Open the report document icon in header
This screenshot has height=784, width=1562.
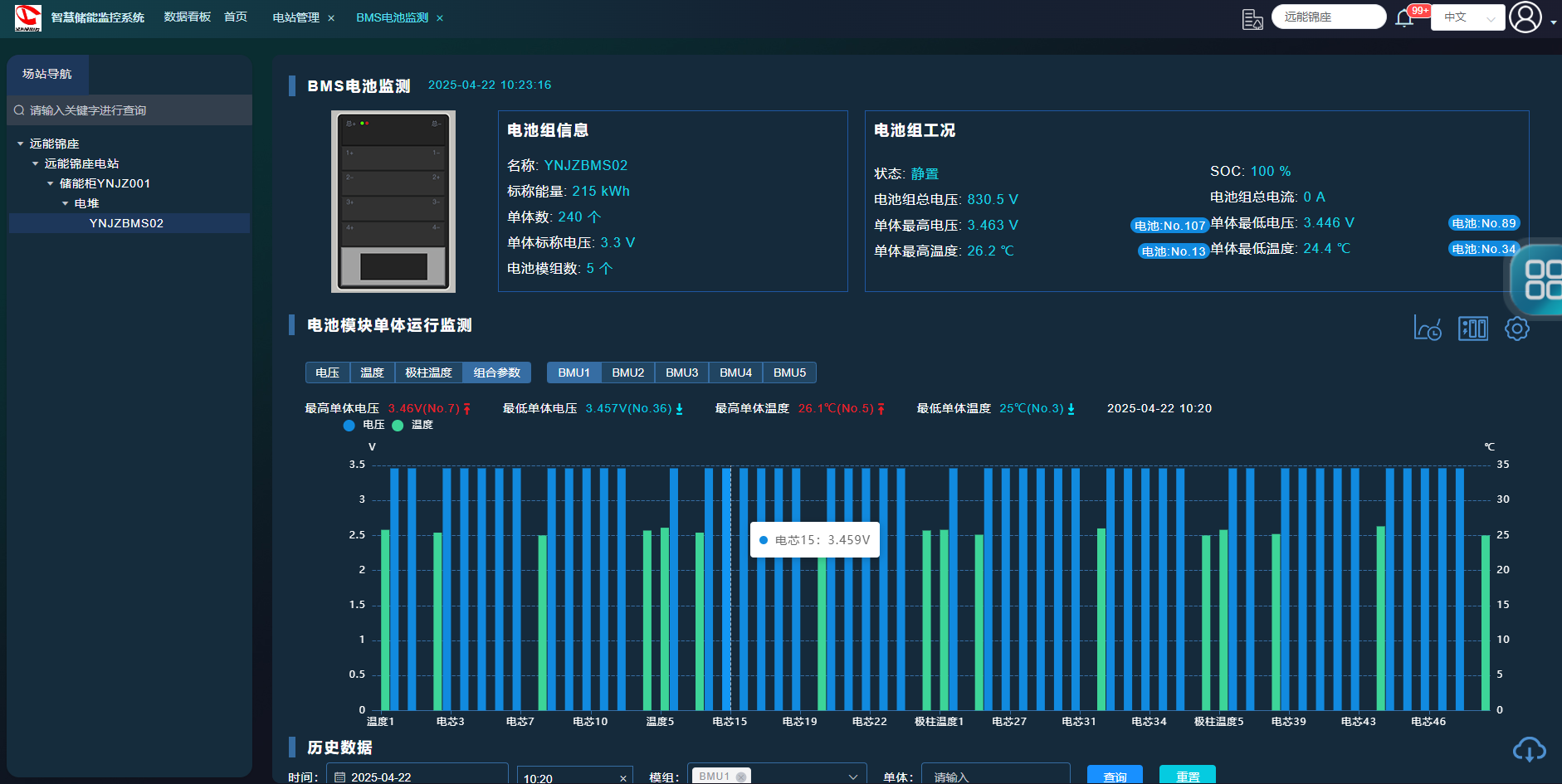point(1252,18)
